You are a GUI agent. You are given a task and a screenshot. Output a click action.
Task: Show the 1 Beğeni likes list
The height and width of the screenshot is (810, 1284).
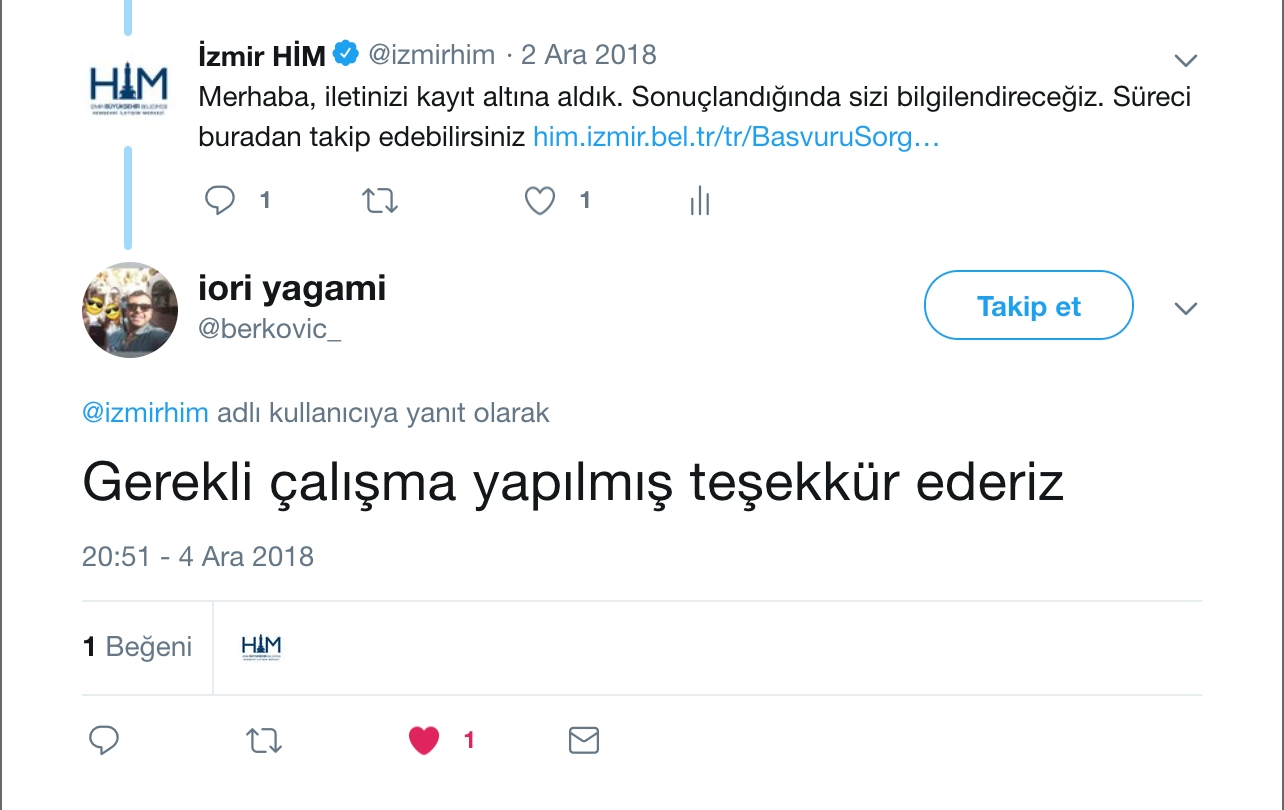pos(137,647)
